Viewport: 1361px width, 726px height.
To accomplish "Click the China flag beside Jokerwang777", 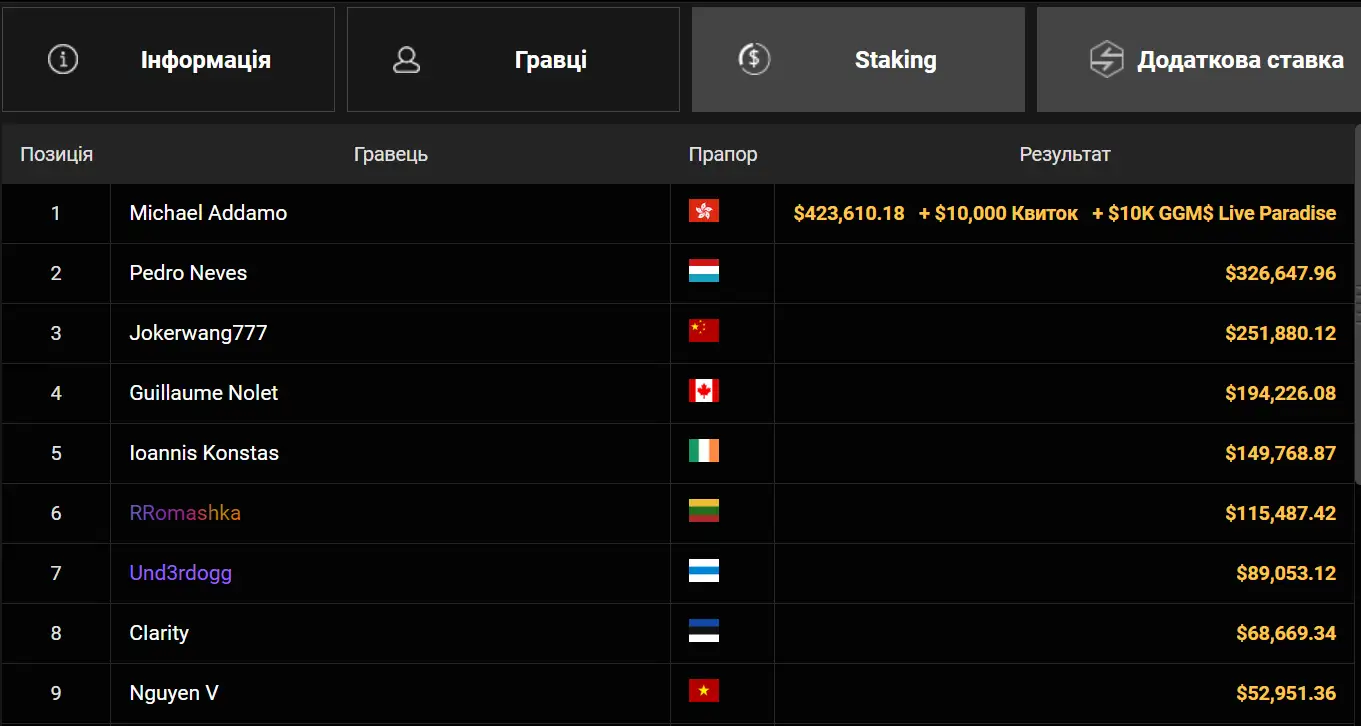I will 704,331.
